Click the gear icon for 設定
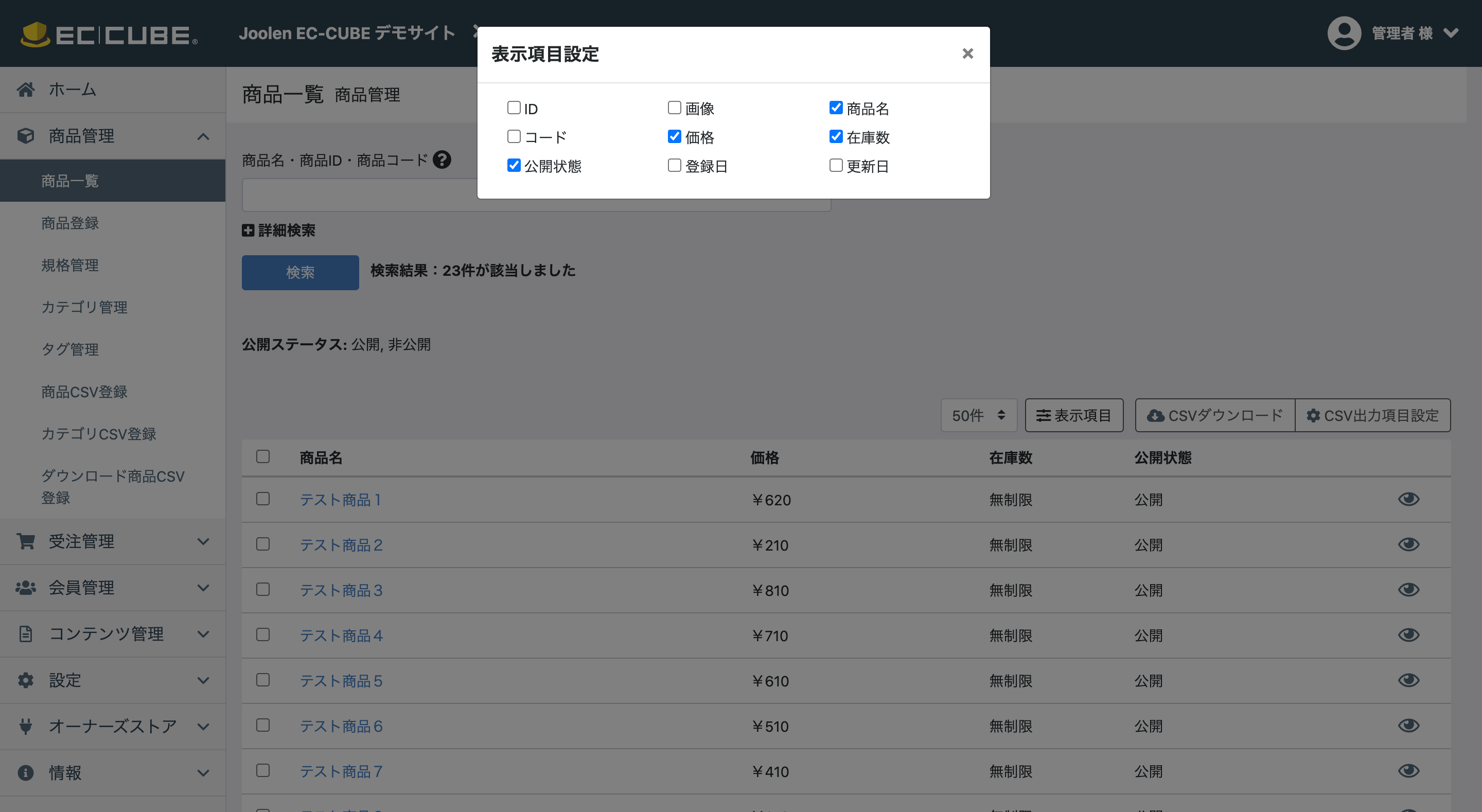Viewport: 1482px width, 812px height. (25, 680)
